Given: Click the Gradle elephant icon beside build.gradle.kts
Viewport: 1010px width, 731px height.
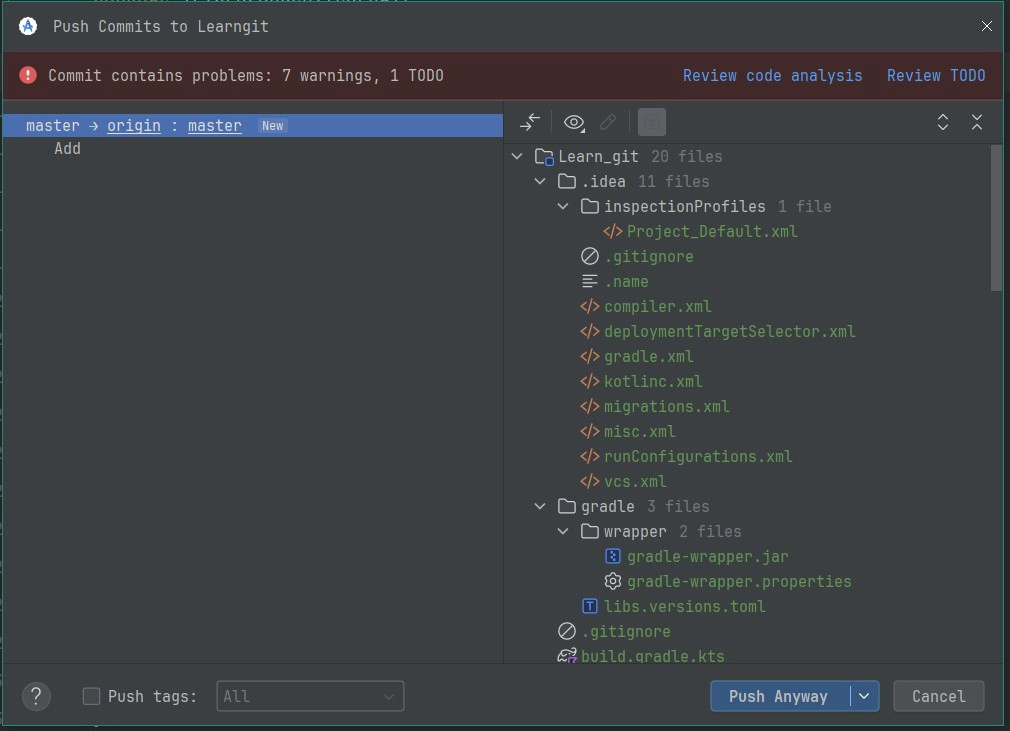Looking at the screenshot, I should tap(567, 656).
